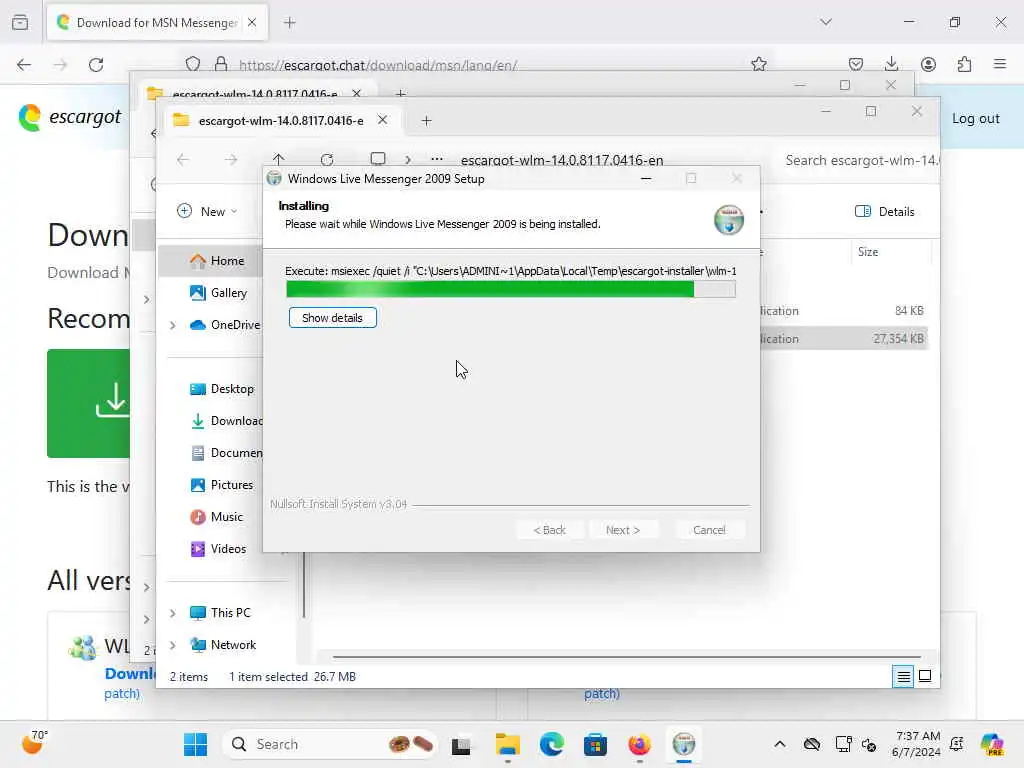This screenshot has height=768, width=1024.
Task: Add a new tab in File Explorer
Action: [426, 120]
